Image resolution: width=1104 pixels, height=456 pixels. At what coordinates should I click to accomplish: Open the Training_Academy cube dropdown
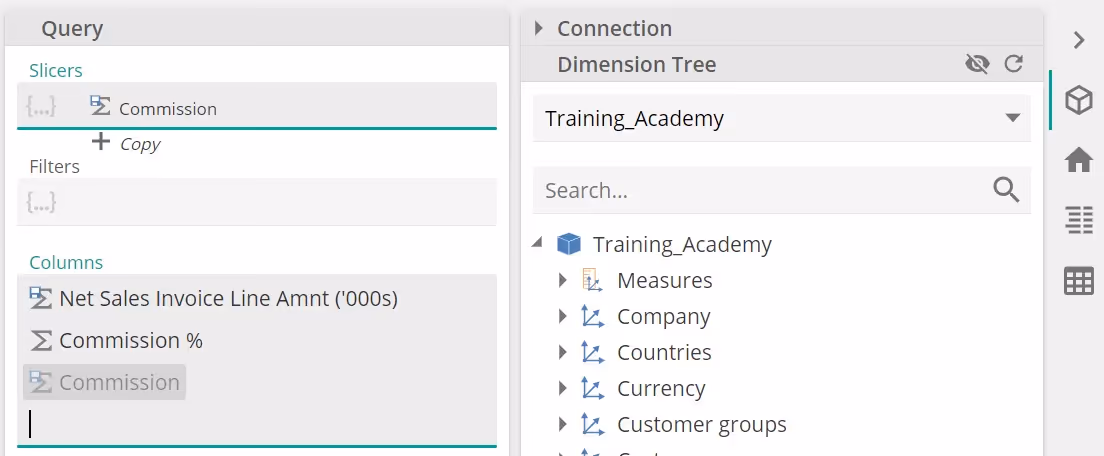[1010, 119]
